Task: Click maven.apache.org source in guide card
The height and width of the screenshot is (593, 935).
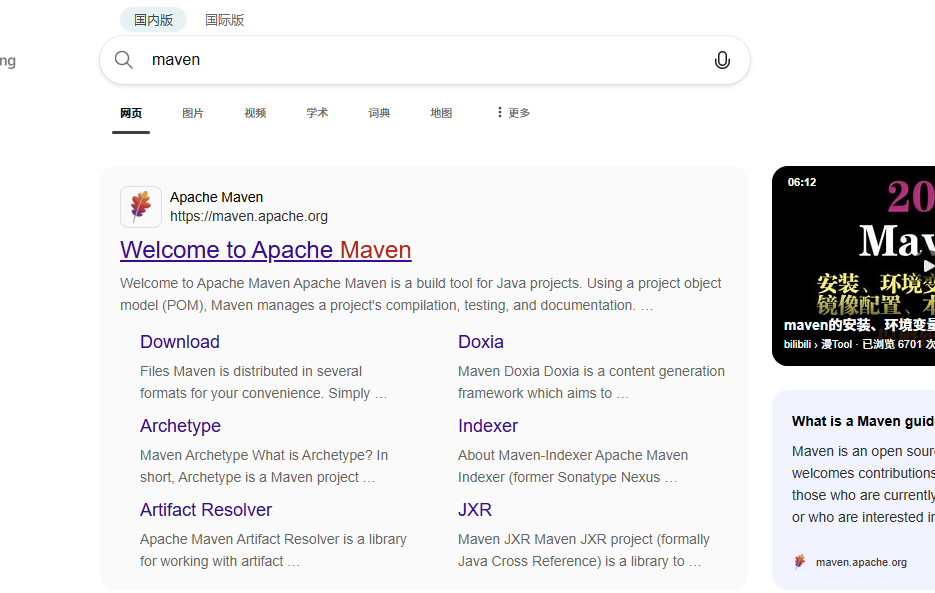Action: [x=861, y=562]
